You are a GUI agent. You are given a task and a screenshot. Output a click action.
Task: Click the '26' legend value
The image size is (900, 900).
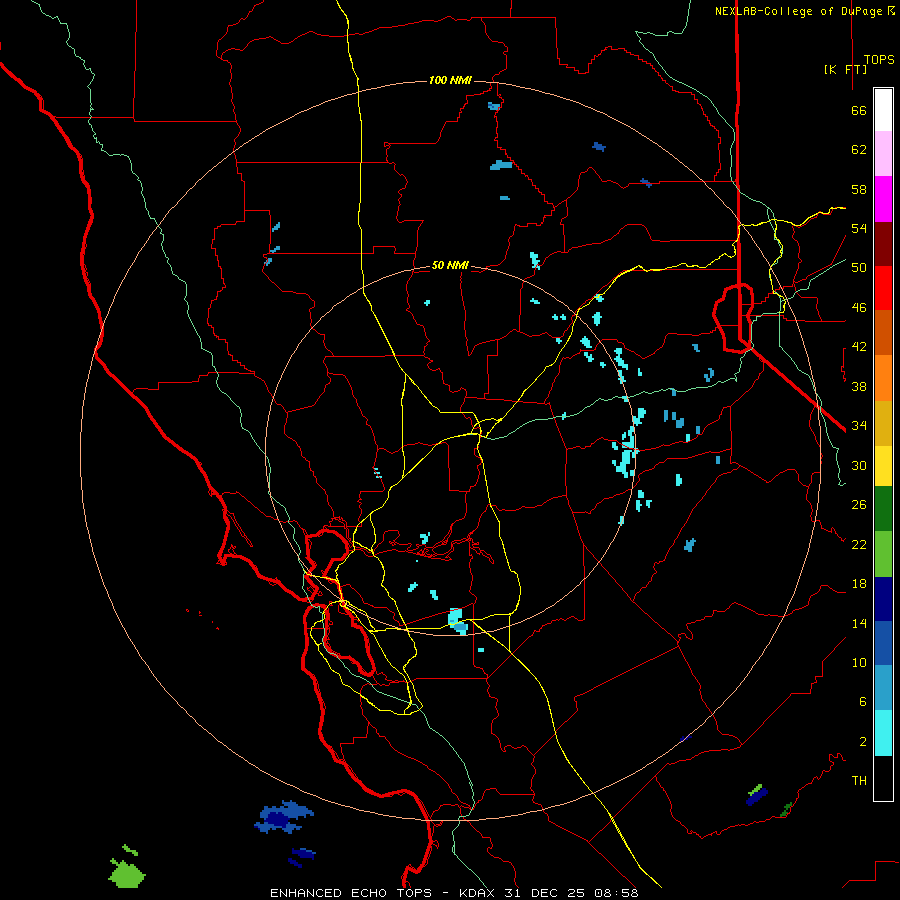coord(859,505)
